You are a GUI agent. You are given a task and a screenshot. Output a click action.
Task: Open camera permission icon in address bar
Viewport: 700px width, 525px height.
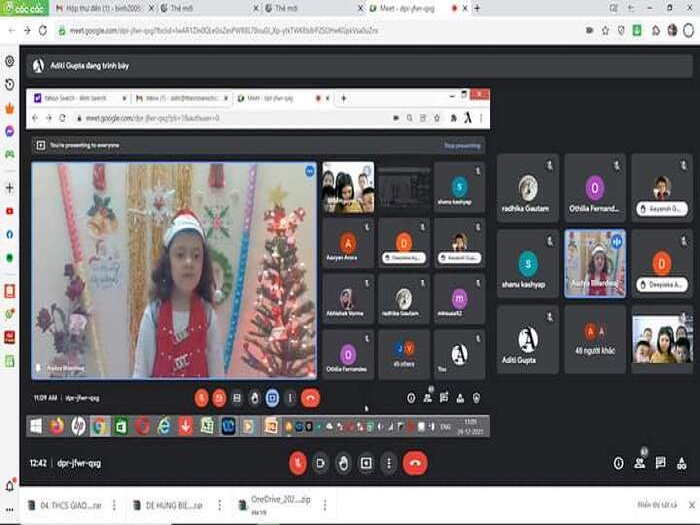(x=589, y=30)
